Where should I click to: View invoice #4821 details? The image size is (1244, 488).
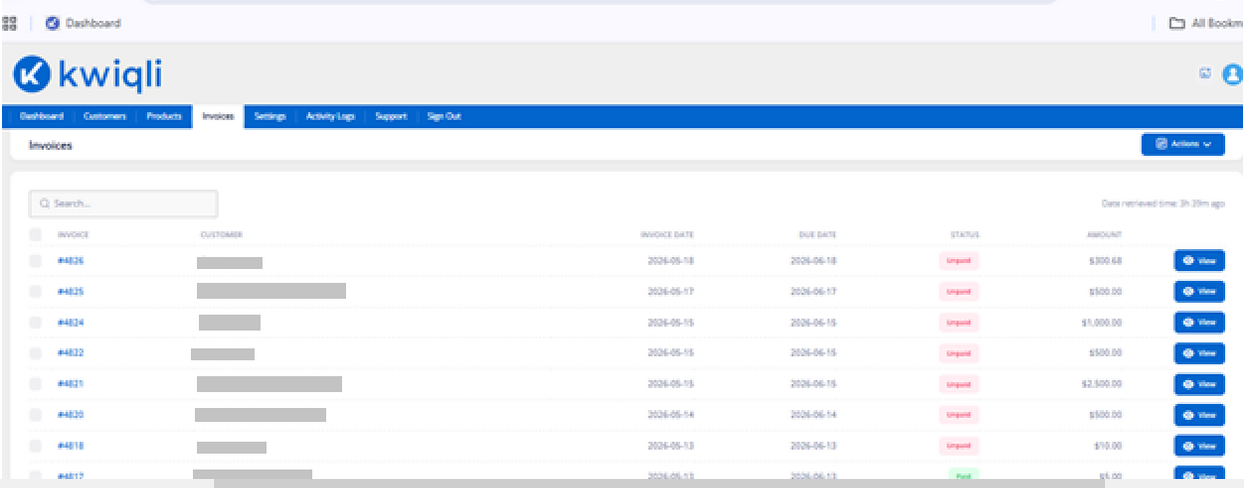click(1199, 384)
